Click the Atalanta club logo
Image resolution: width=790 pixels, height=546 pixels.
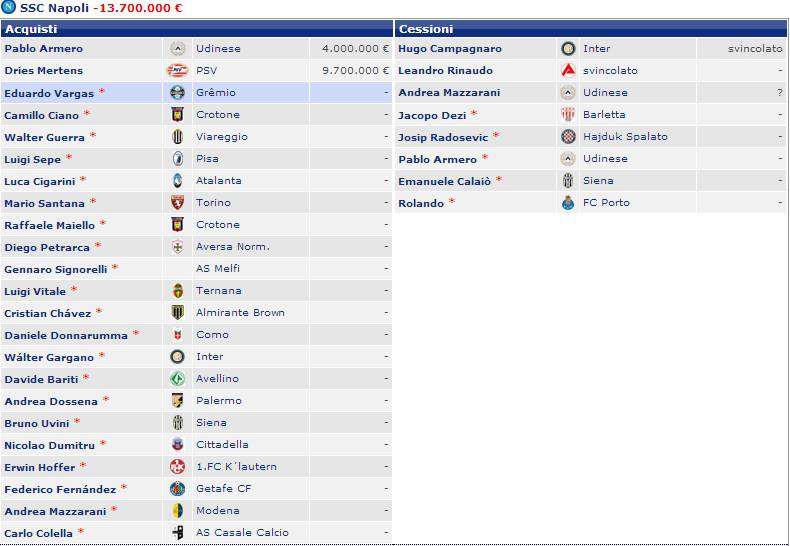click(177, 181)
